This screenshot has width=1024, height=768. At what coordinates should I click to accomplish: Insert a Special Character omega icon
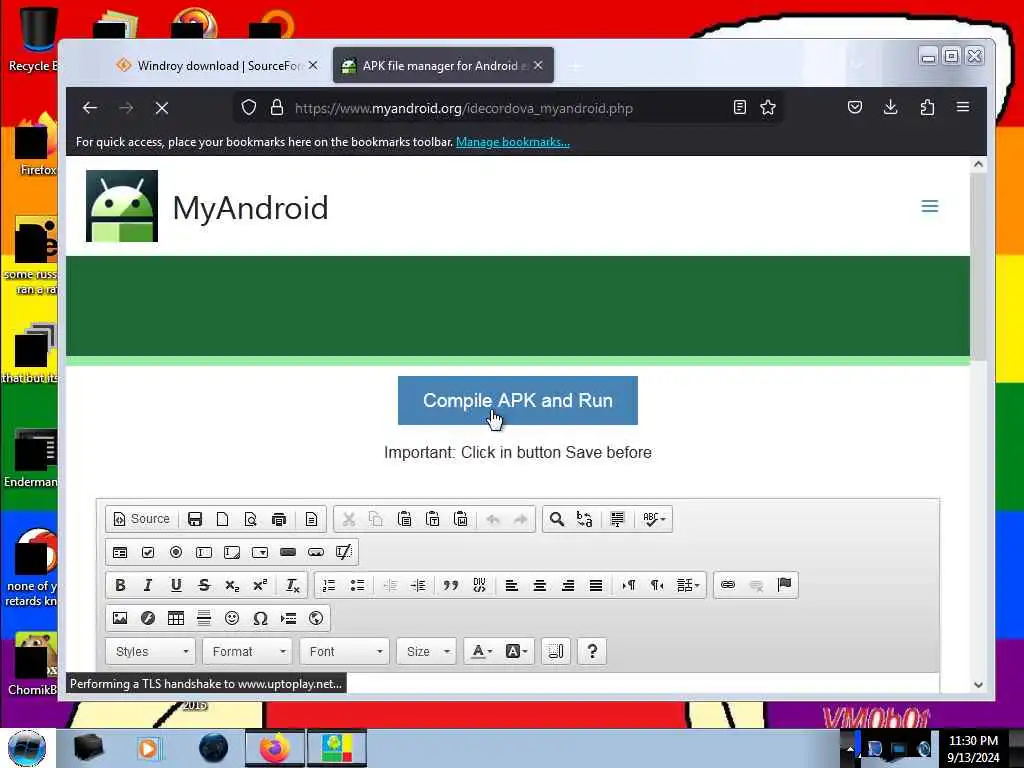tap(260, 618)
